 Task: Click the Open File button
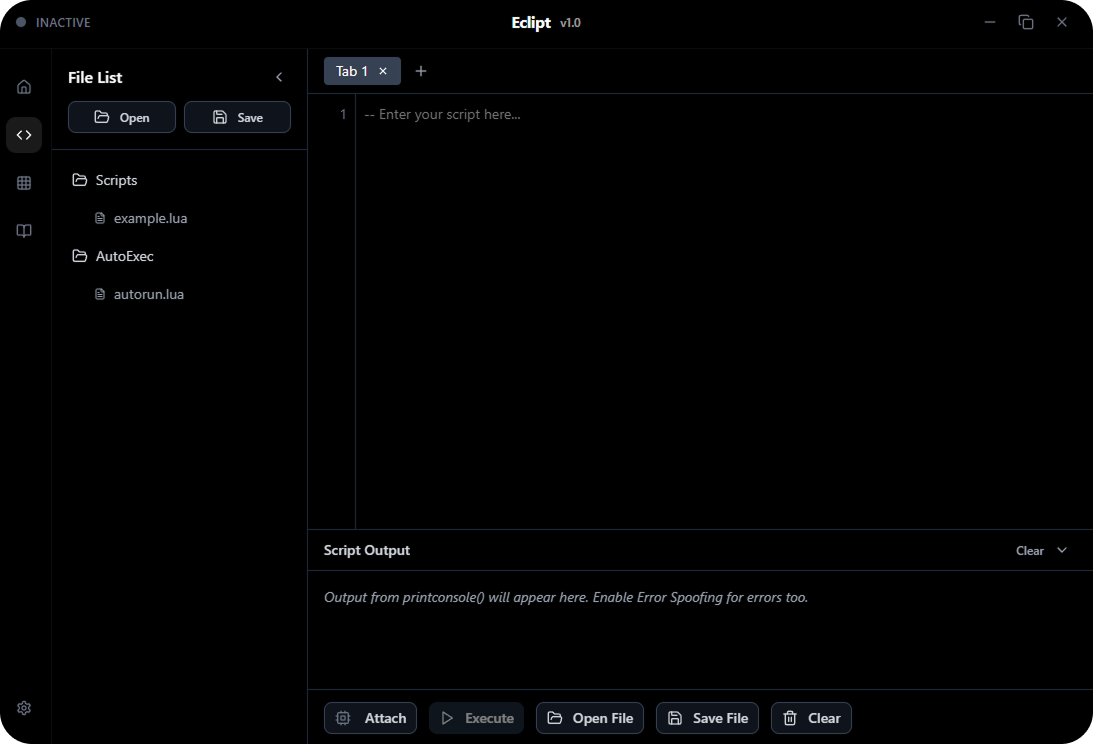tap(590, 718)
